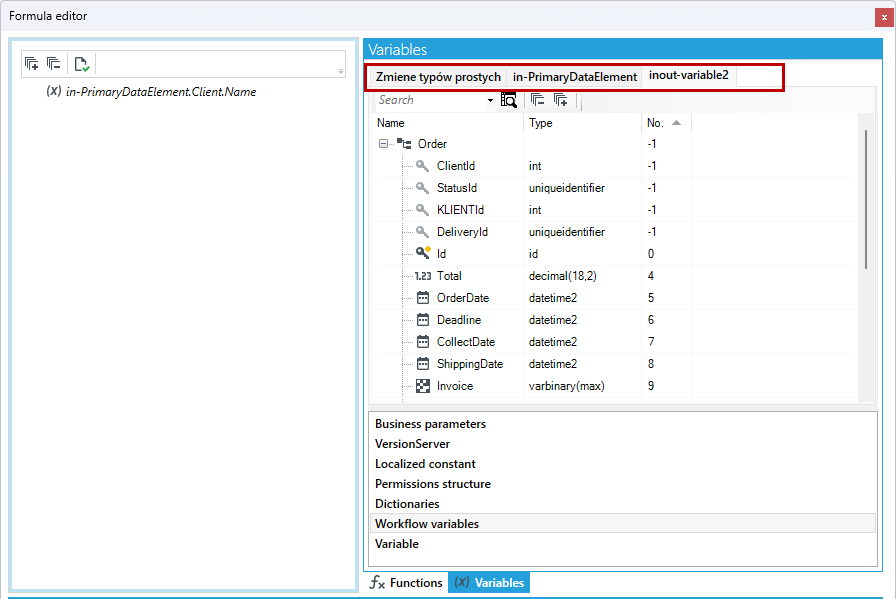Select the CollectDate row
This screenshot has width=896, height=599.
point(614,342)
